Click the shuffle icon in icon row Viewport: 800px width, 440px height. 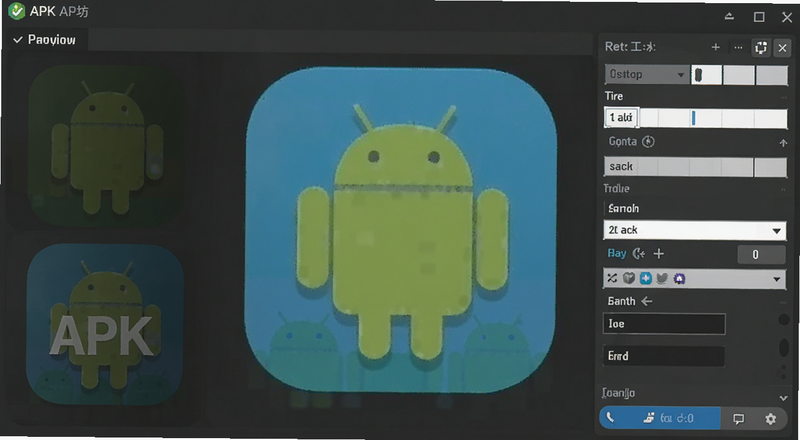pos(612,278)
